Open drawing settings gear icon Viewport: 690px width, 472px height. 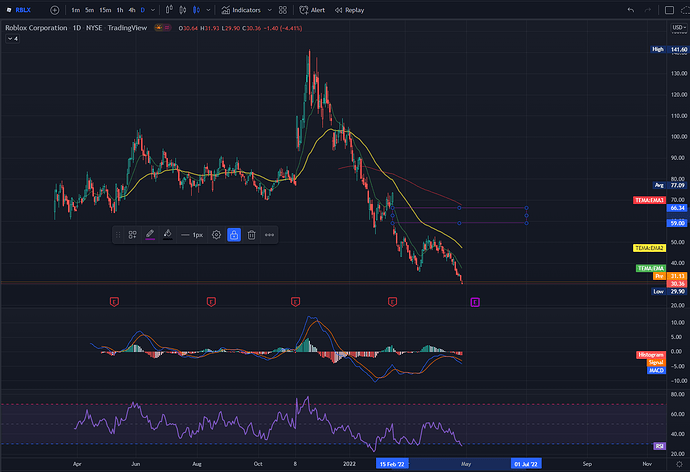tap(216, 235)
